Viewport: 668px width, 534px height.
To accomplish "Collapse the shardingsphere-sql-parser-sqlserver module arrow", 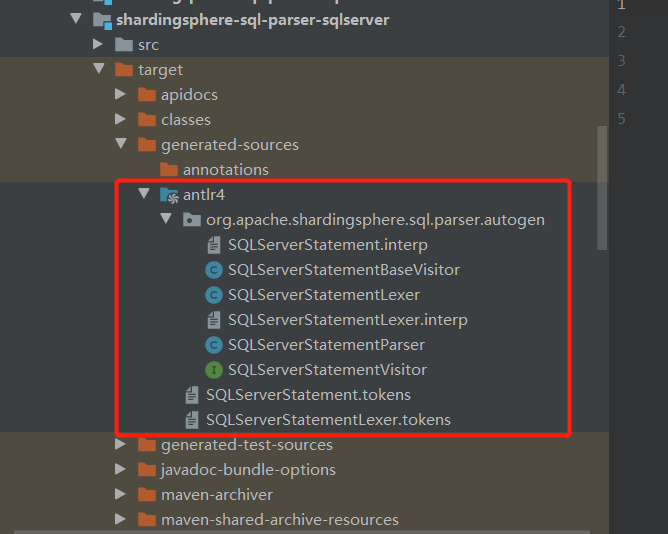I will [76, 19].
